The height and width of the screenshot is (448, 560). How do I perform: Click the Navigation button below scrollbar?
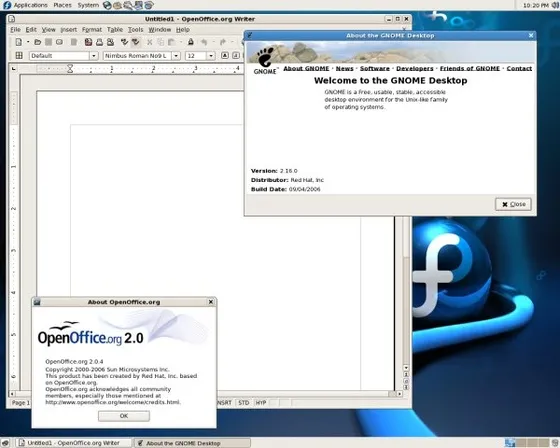(x=406, y=381)
